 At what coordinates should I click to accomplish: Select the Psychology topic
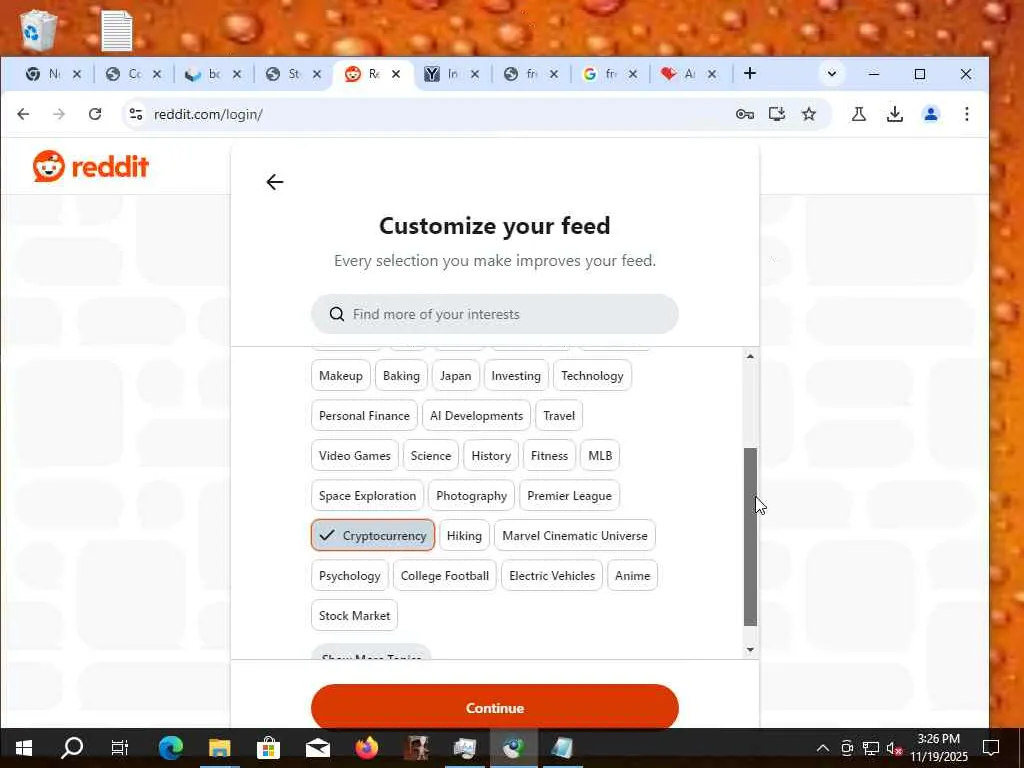349,575
